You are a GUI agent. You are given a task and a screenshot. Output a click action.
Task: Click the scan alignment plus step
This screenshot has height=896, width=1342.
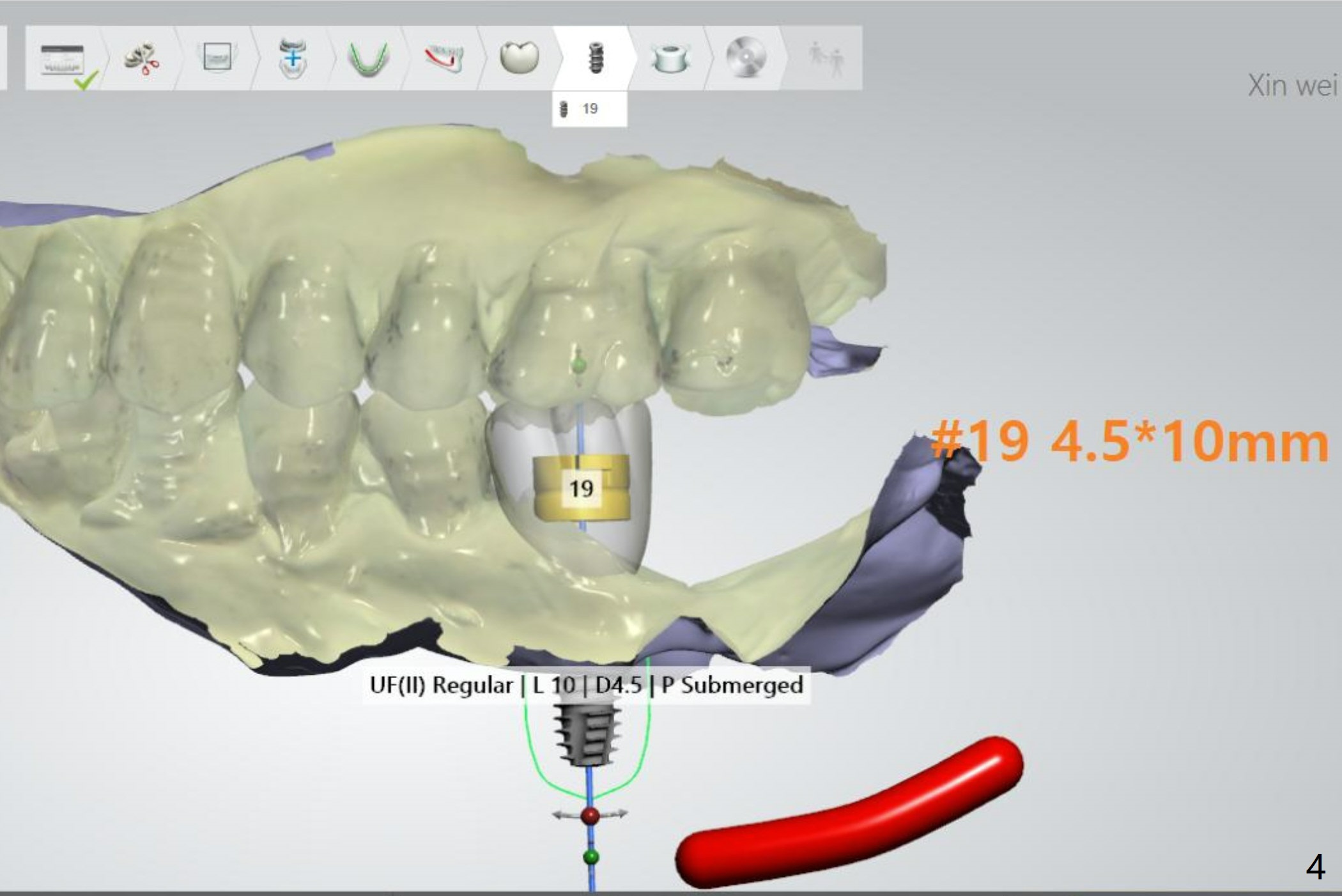coord(293,59)
